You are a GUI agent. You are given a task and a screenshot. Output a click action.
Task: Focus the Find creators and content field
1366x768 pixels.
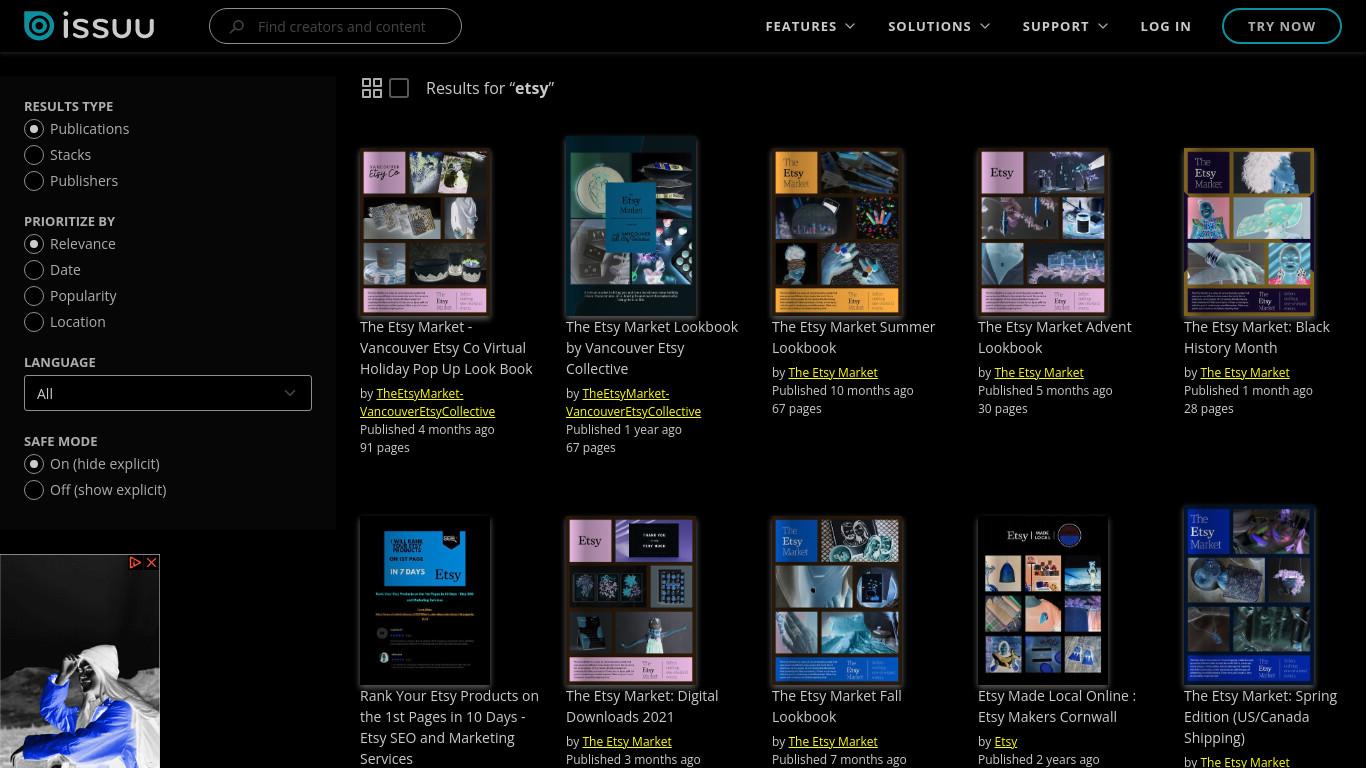point(335,26)
